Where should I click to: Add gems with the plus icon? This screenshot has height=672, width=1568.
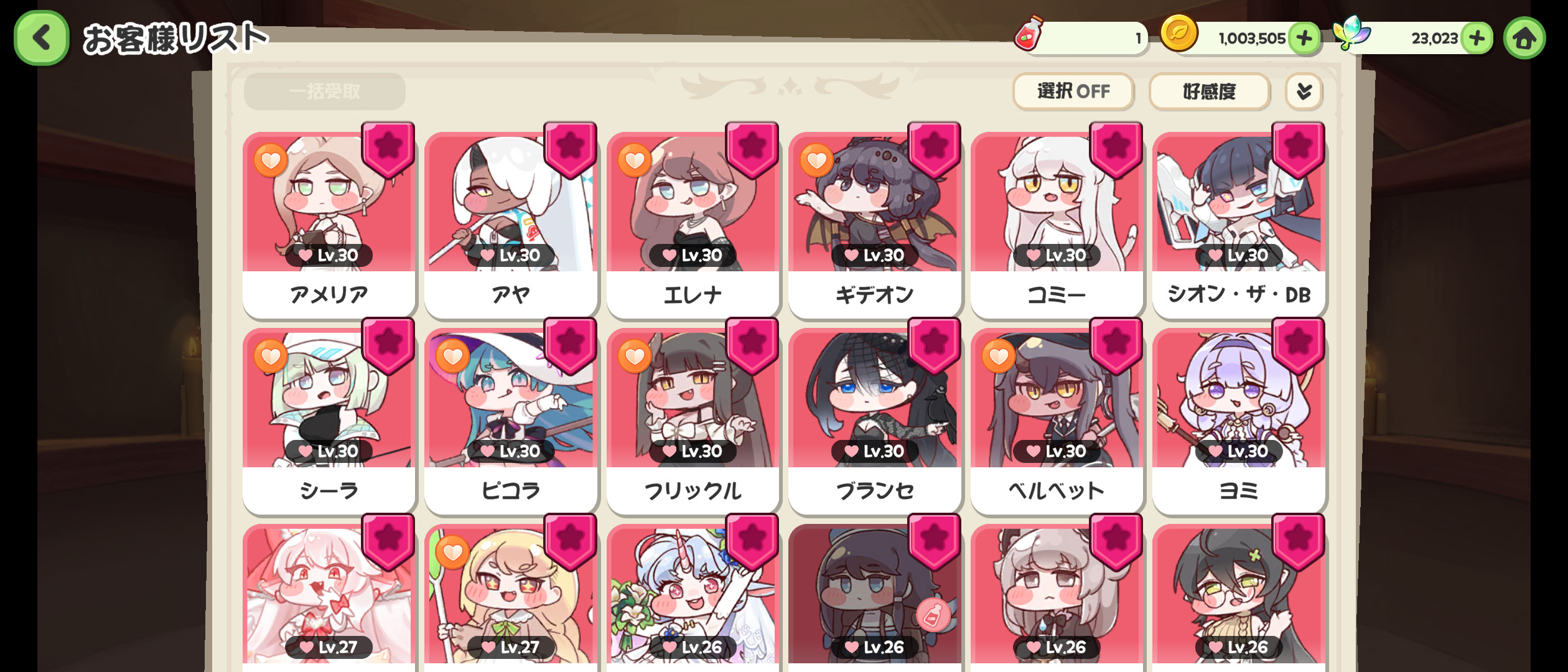click(x=1477, y=39)
